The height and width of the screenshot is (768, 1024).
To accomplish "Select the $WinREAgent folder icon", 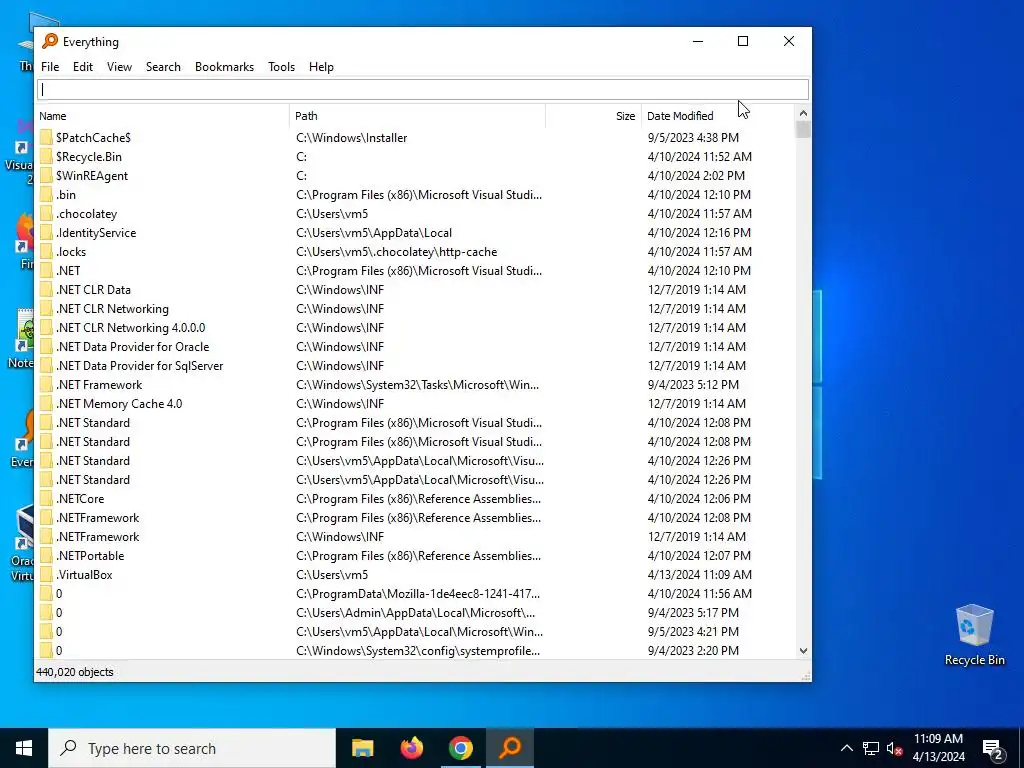I will 46,175.
